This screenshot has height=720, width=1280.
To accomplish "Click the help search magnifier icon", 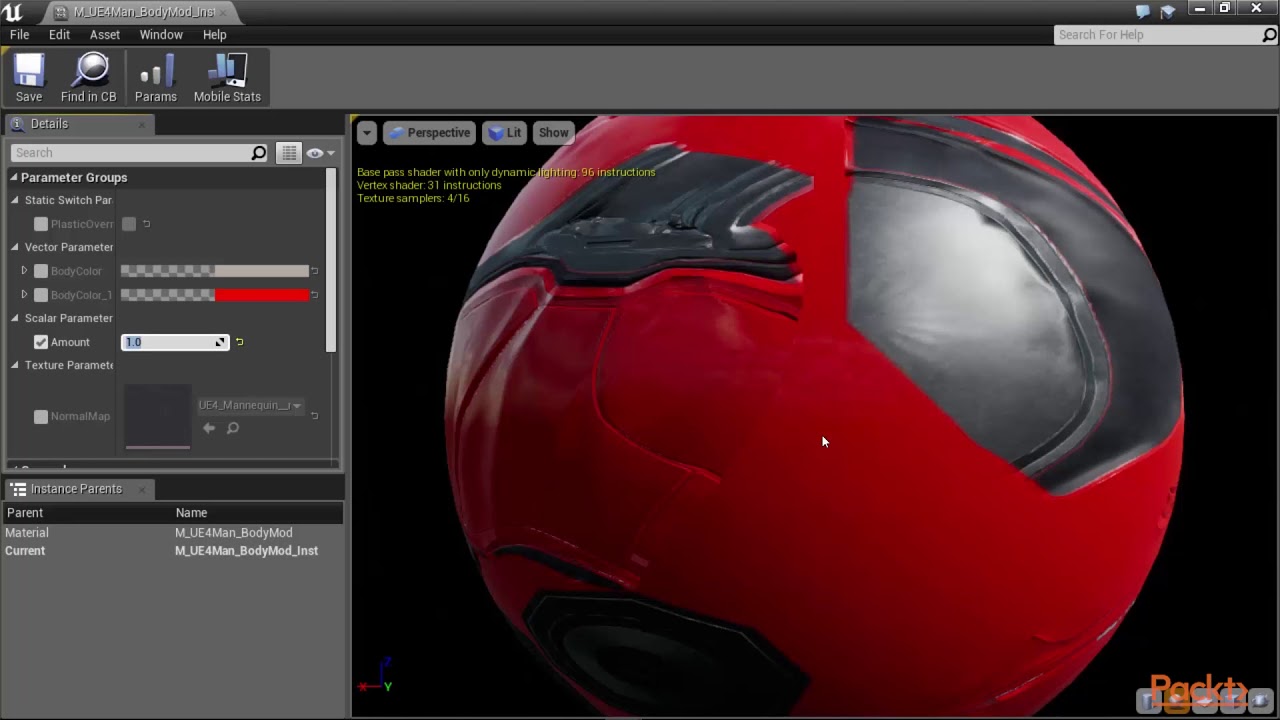I will pos(1269,35).
